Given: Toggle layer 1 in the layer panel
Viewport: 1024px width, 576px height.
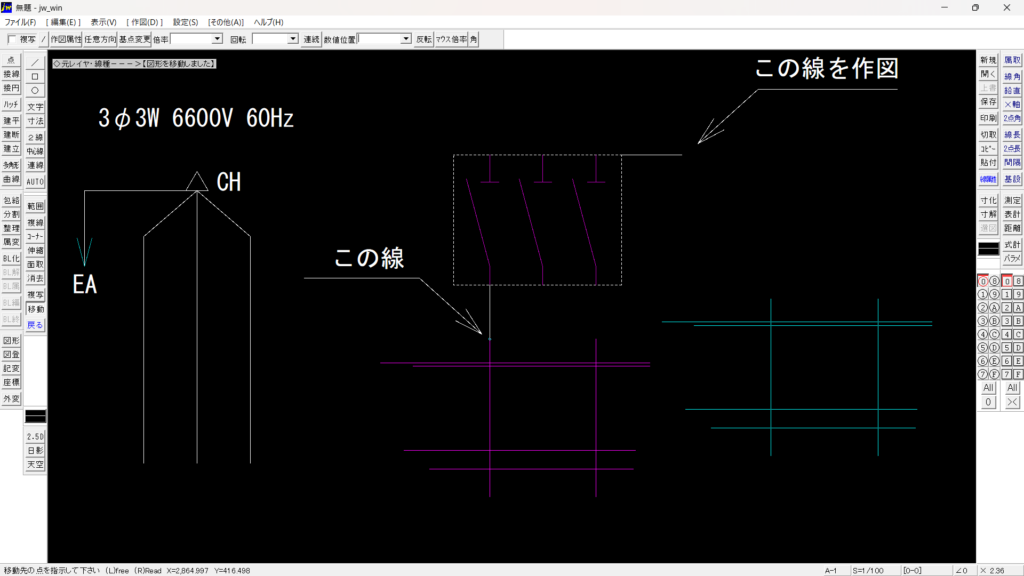Looking at the screenshot, I should tap(983, 295).
